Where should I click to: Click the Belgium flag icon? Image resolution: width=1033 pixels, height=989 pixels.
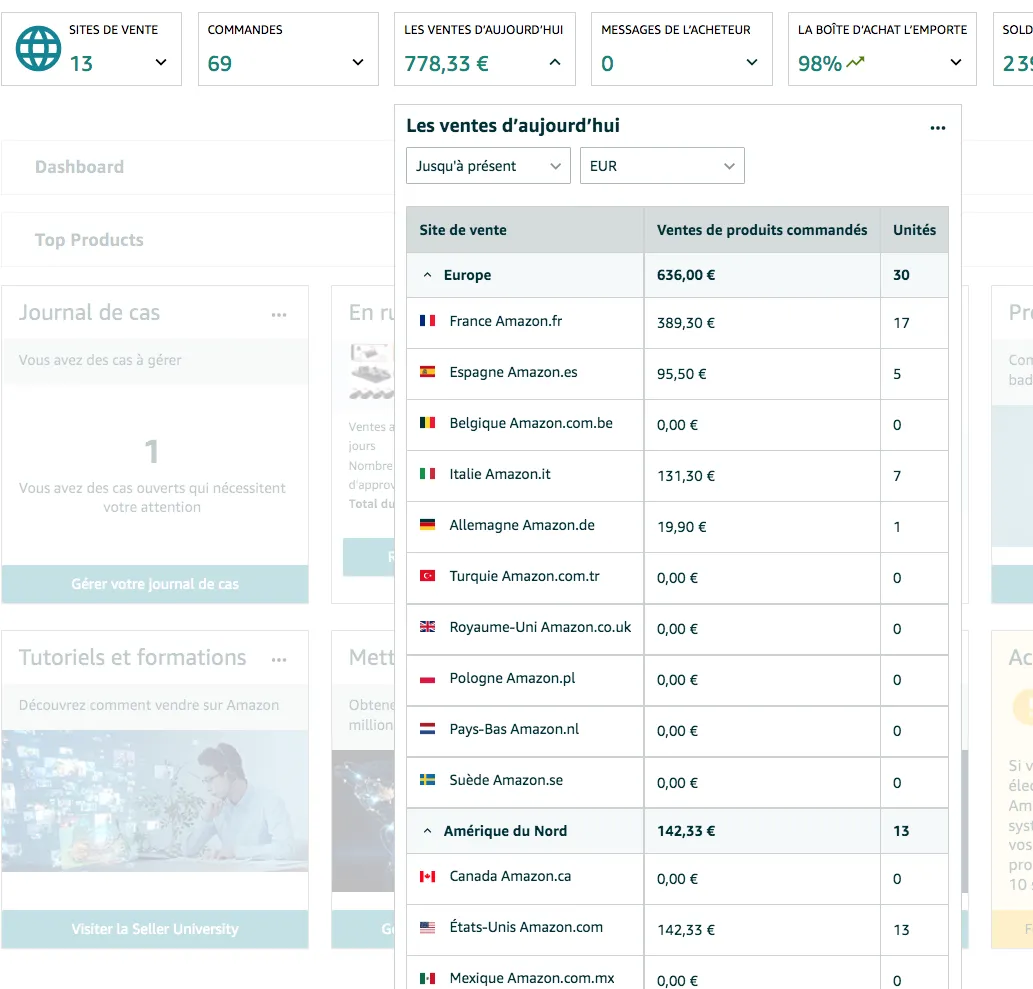coord(428,422)
